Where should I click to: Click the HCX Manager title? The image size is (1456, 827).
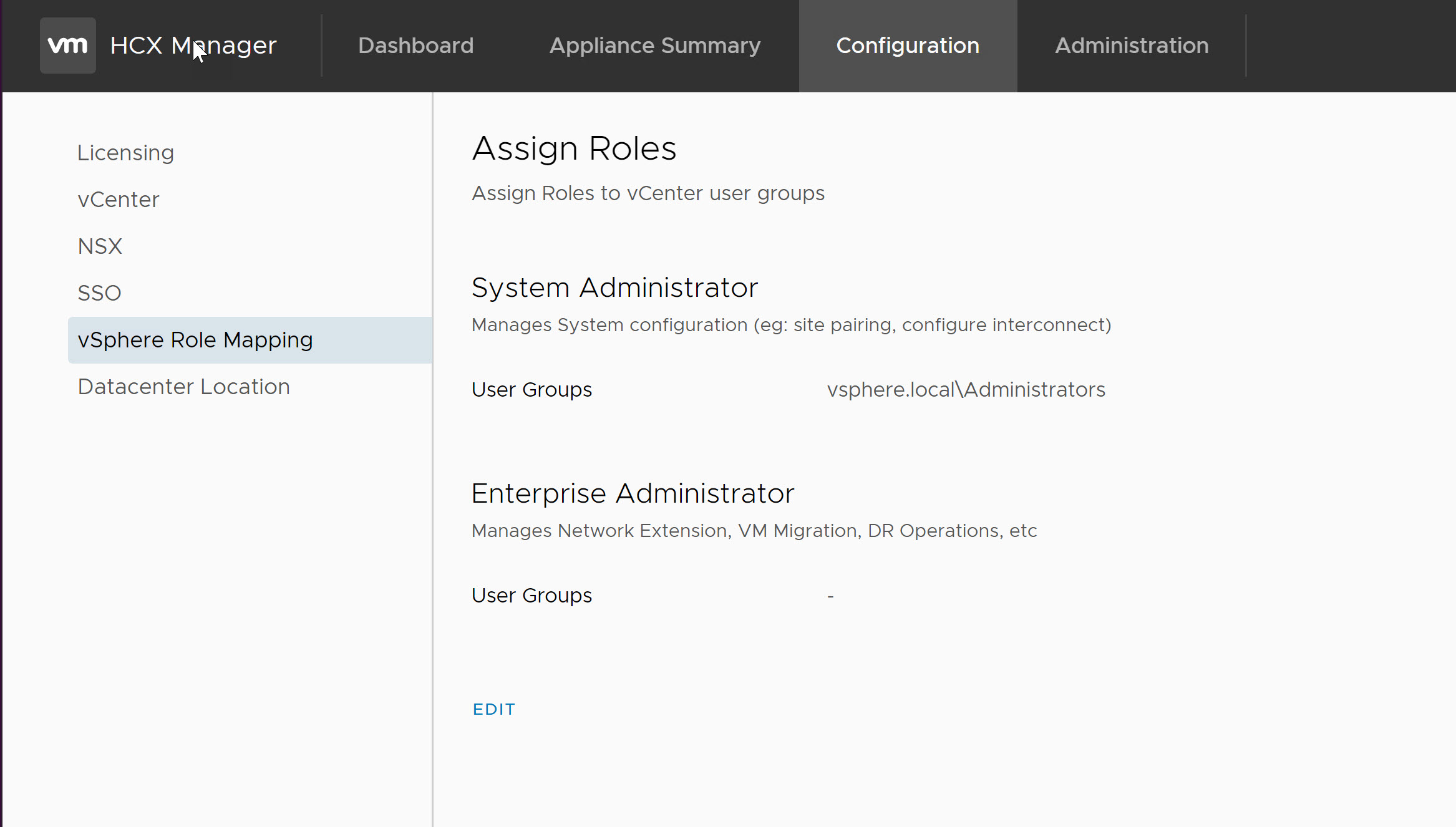pos(193,46)
